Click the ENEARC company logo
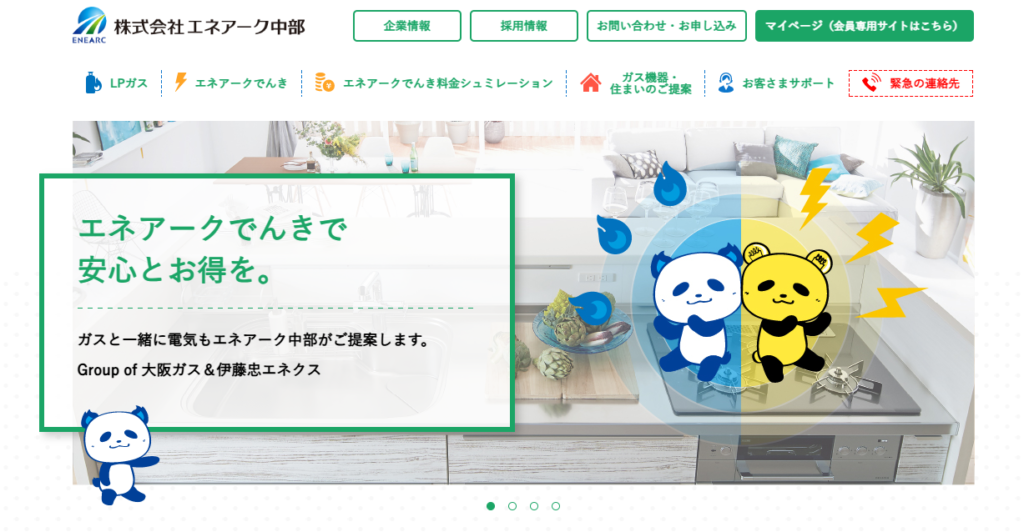Viewport: 1024px width, 532px height. click(89, 25)
